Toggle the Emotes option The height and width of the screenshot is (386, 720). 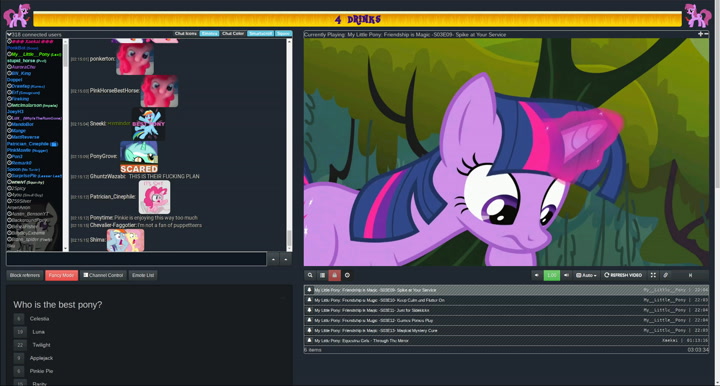(209, 34)
